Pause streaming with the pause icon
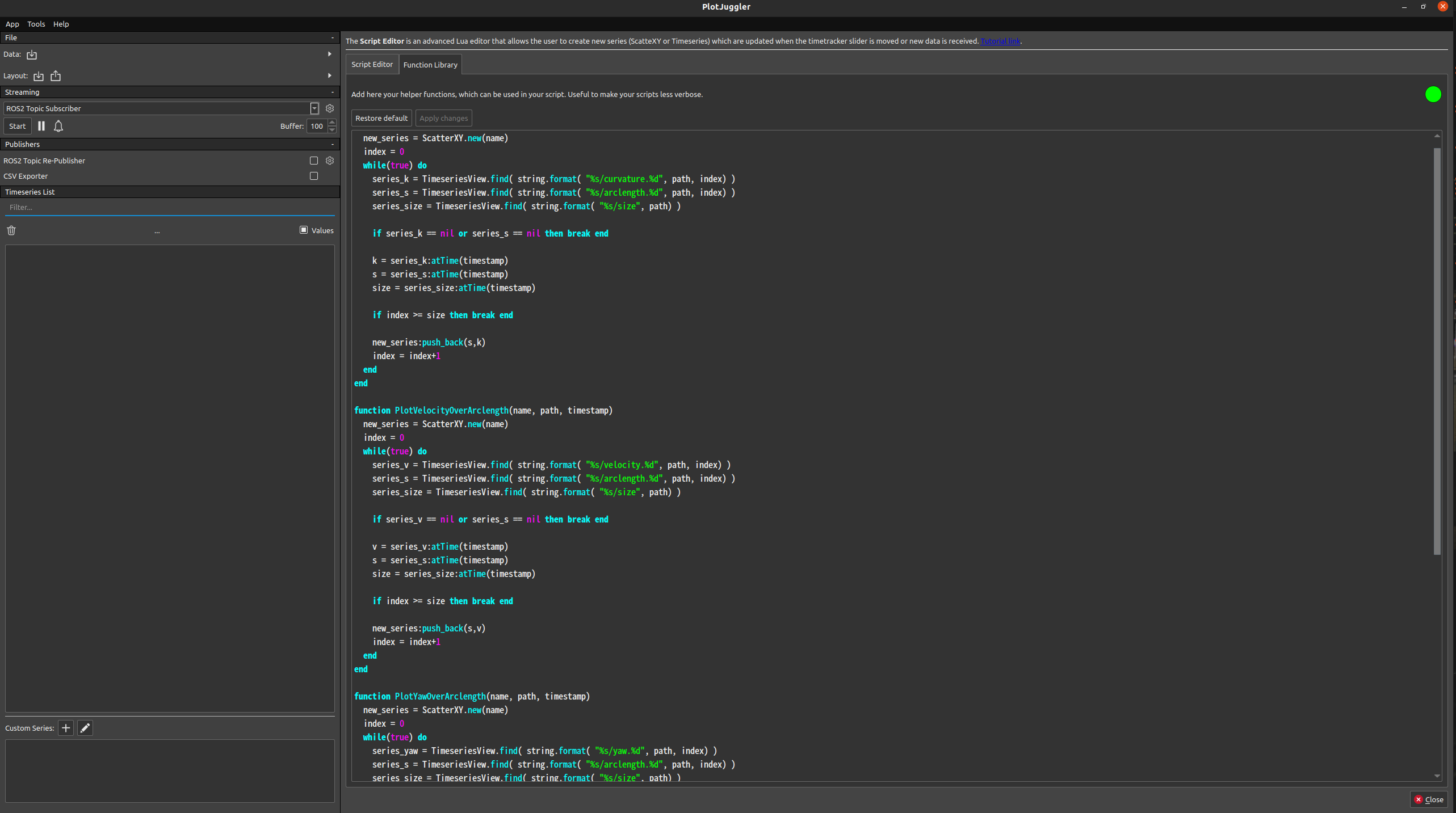 pos(41,126)
